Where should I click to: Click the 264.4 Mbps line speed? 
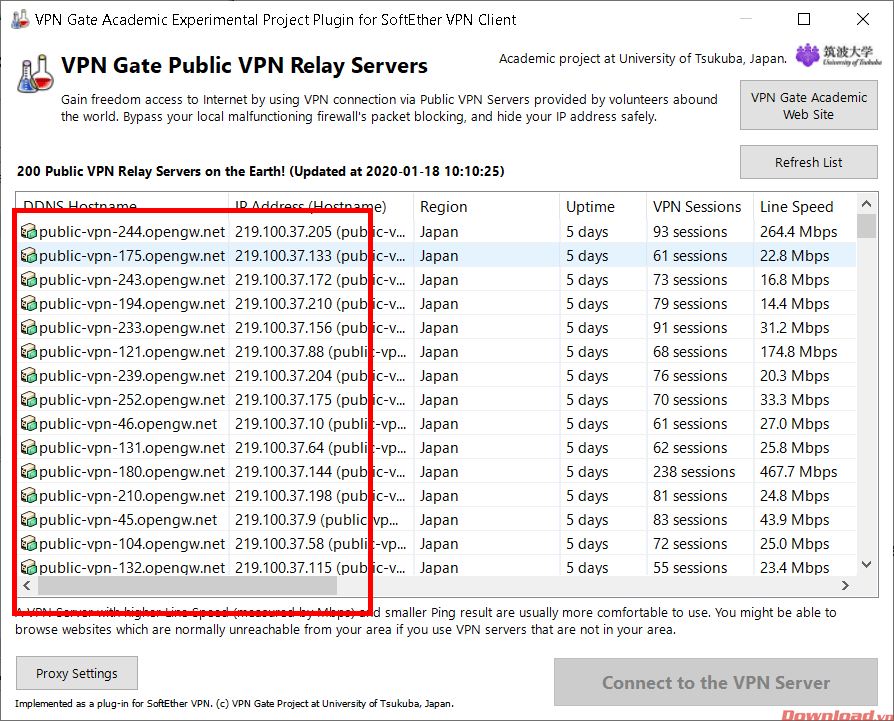(798, 232)
